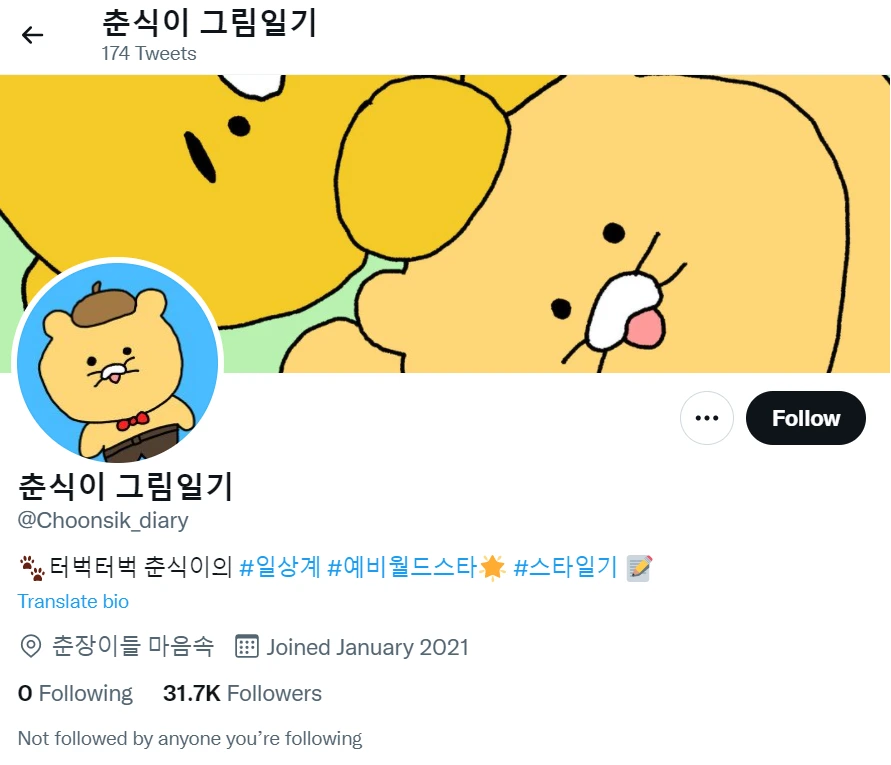Click the memo pencil emoji in bio

(x=639, y=568)
